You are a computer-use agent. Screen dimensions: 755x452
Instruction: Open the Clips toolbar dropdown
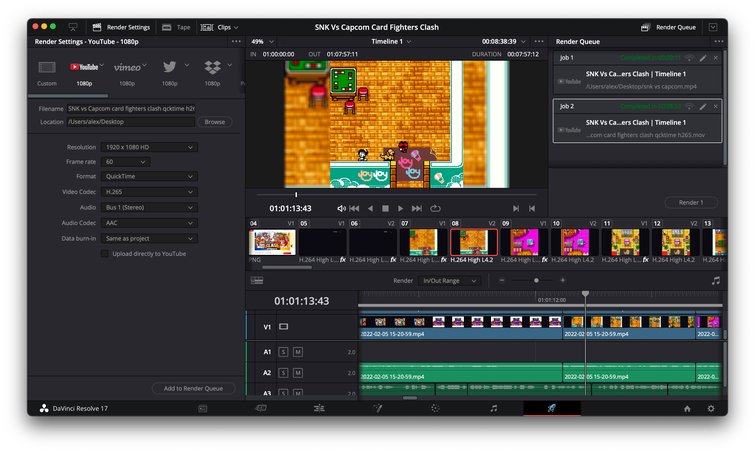[x=220, y=27]
